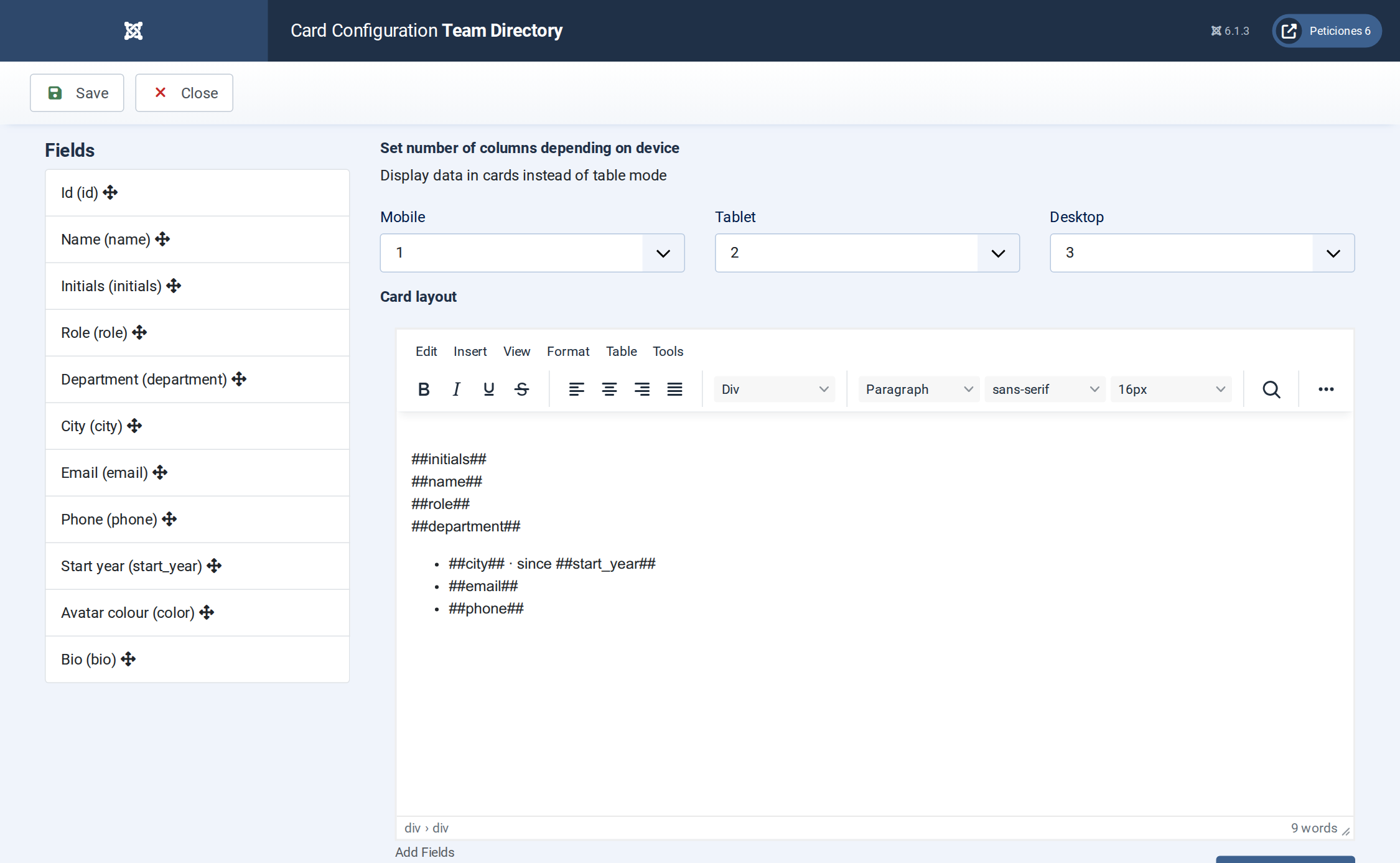Click move handle for Start year field

pyautogui.click(x=215, y=566)
